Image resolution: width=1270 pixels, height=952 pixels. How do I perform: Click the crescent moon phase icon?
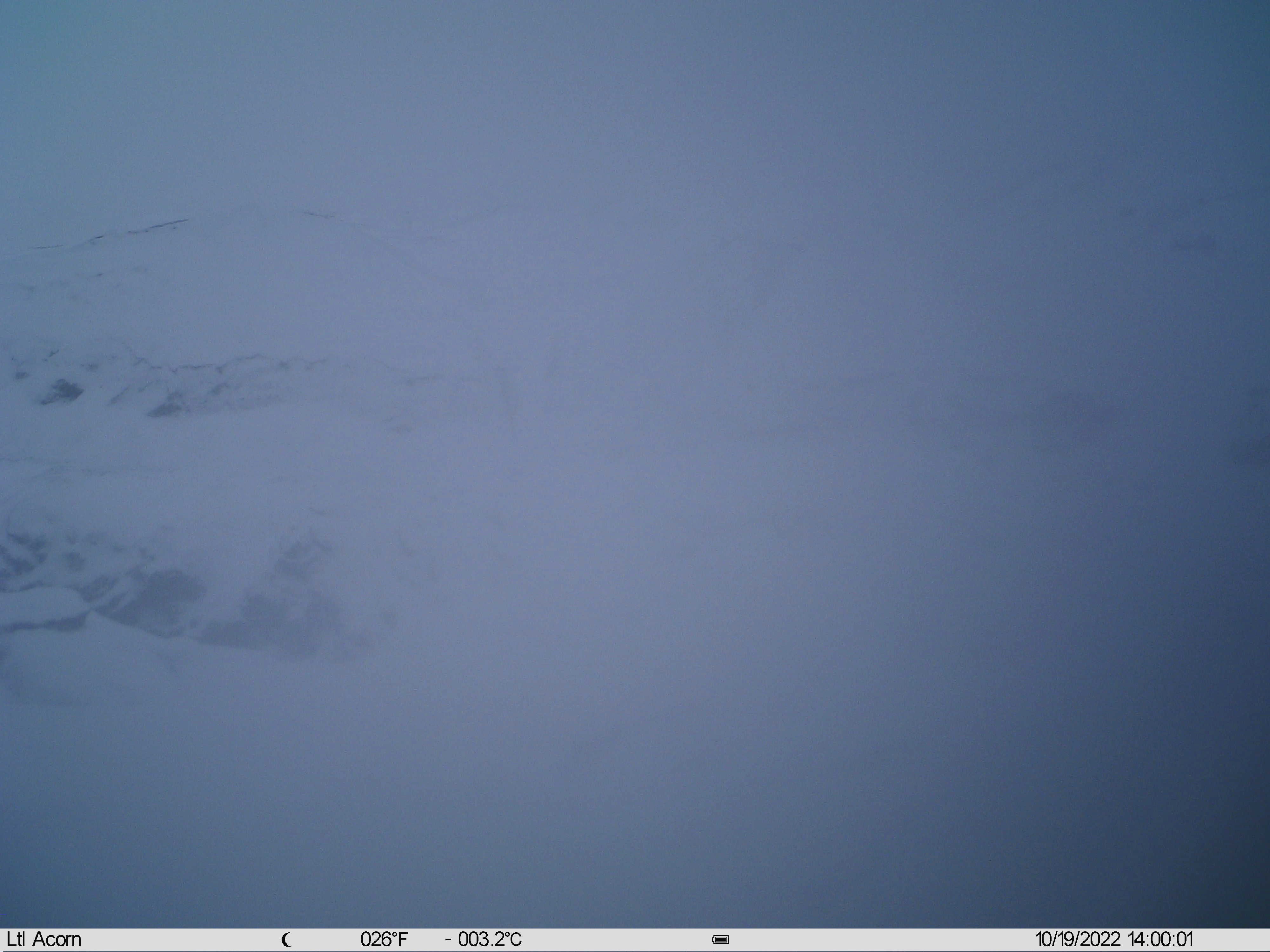[286, 939]
